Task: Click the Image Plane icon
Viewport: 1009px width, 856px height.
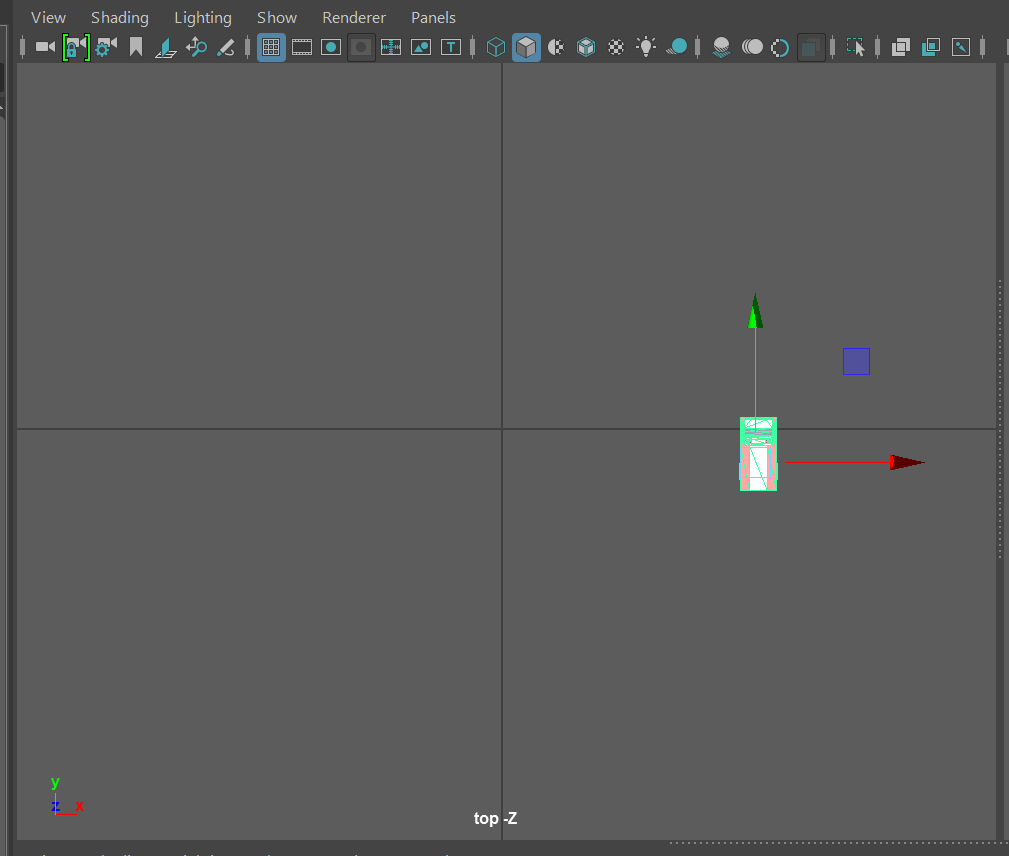Action: point(166,47)
